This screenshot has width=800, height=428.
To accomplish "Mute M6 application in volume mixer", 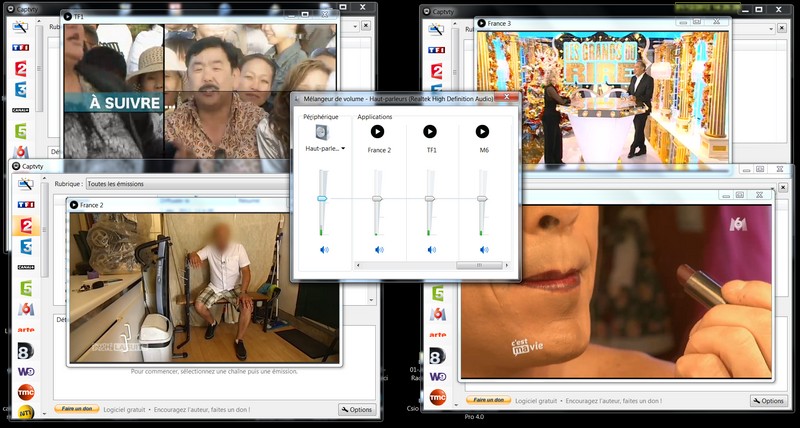I will (484, 249).
